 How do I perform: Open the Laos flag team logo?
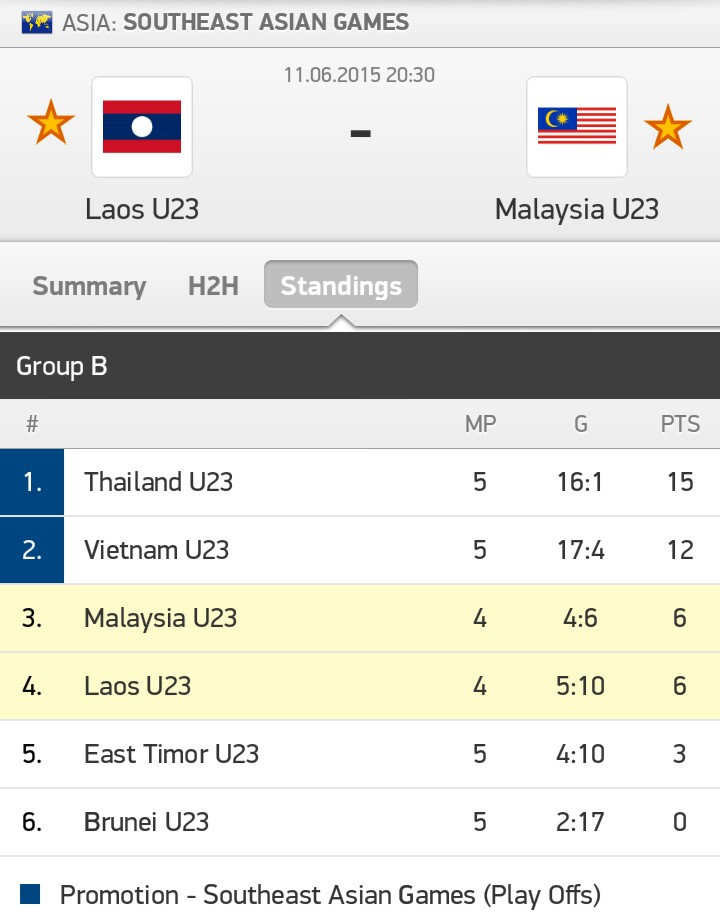pos(142,127)
